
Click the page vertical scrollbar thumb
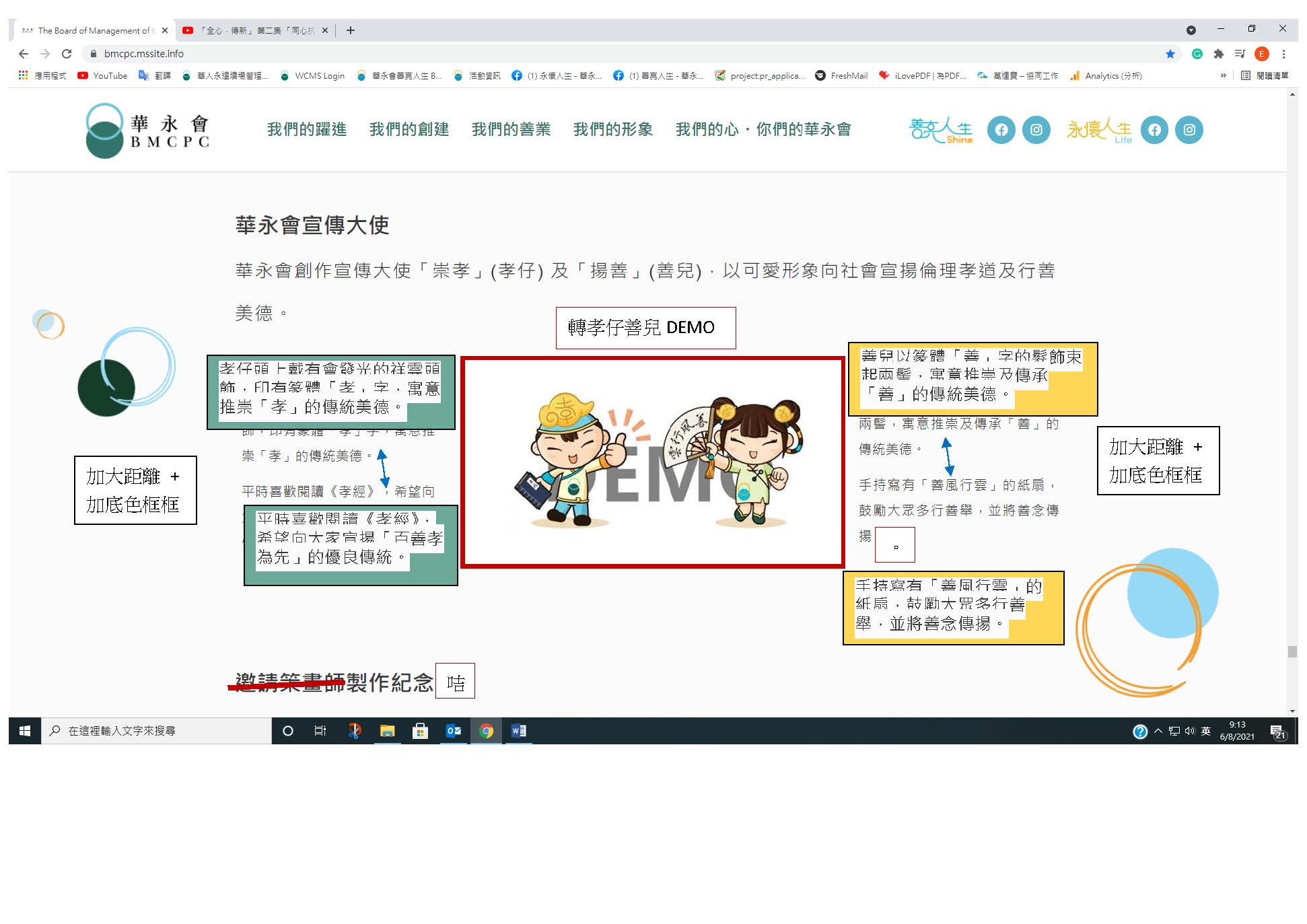pos(1292,651)
